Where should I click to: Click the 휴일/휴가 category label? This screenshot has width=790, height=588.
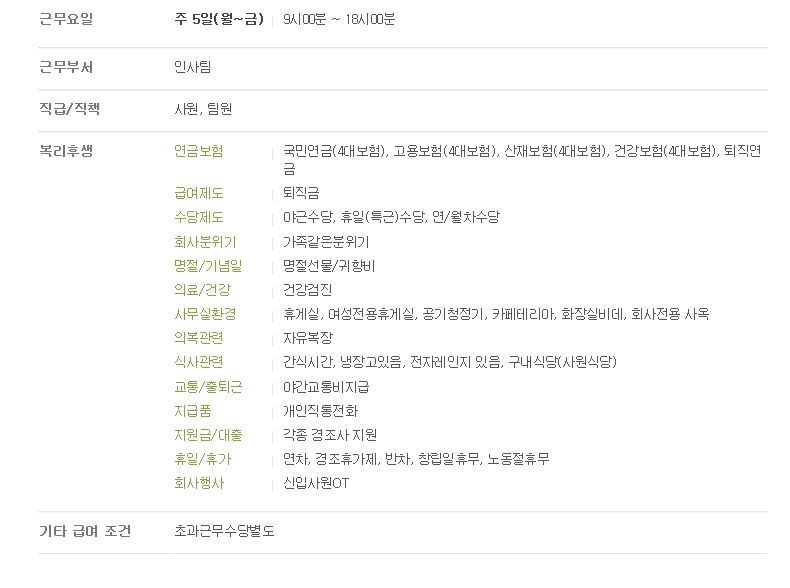[x=203, y=459]
